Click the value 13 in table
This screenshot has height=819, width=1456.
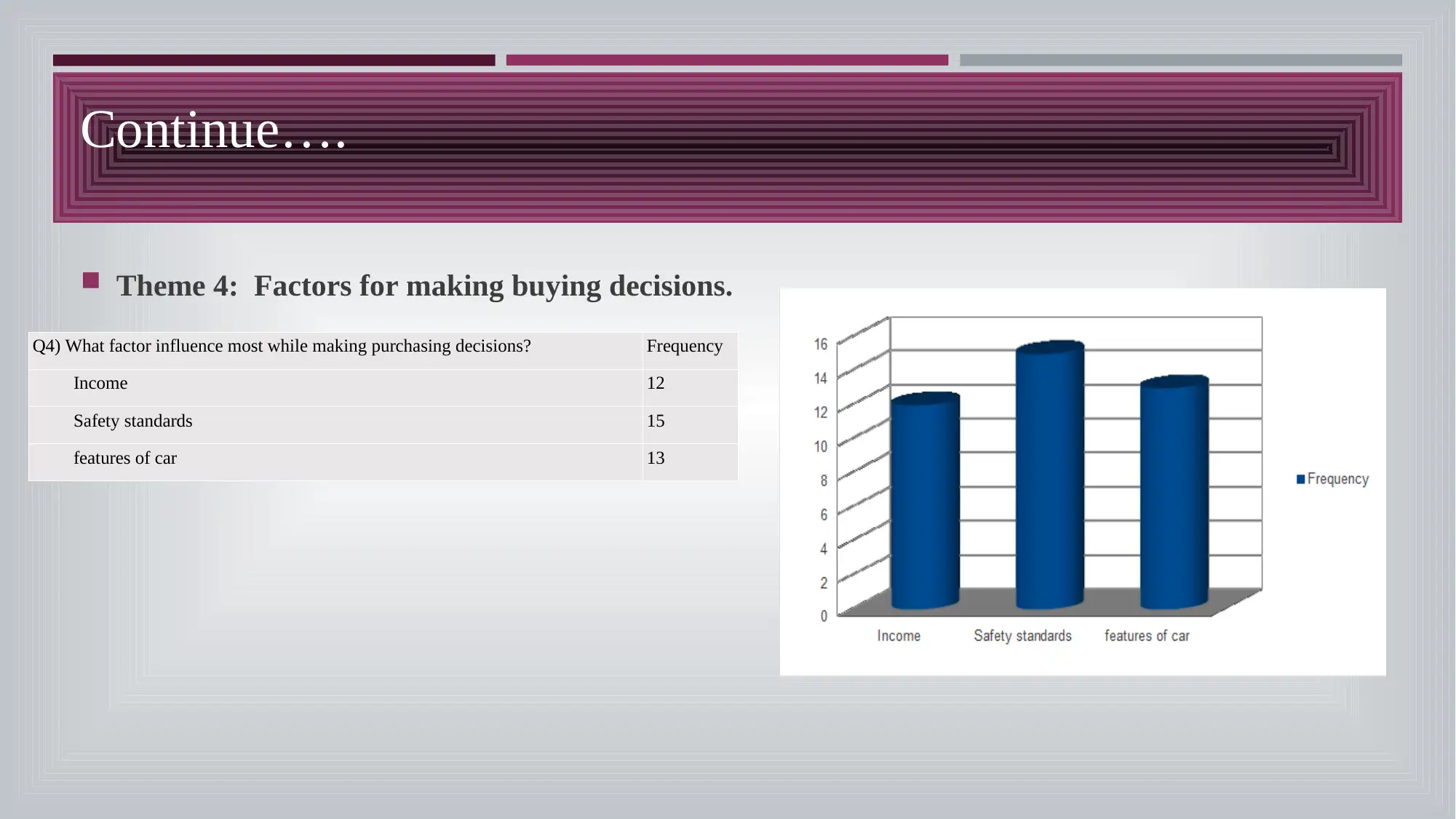tap(656, 459)
